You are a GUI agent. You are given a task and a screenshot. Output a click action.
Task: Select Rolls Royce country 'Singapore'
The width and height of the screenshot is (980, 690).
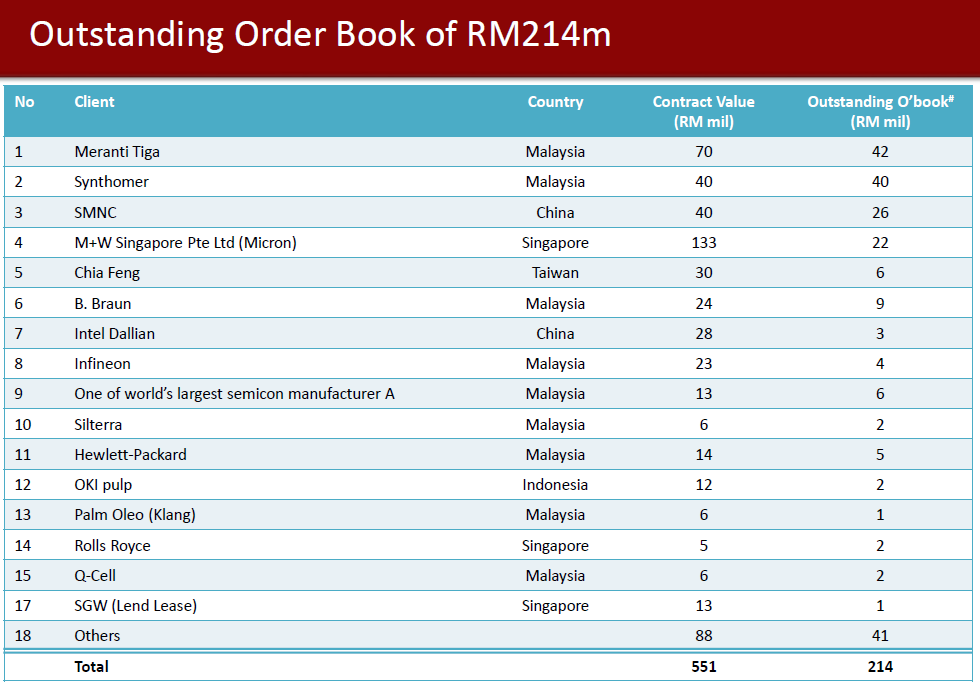[x=555, y=546]
